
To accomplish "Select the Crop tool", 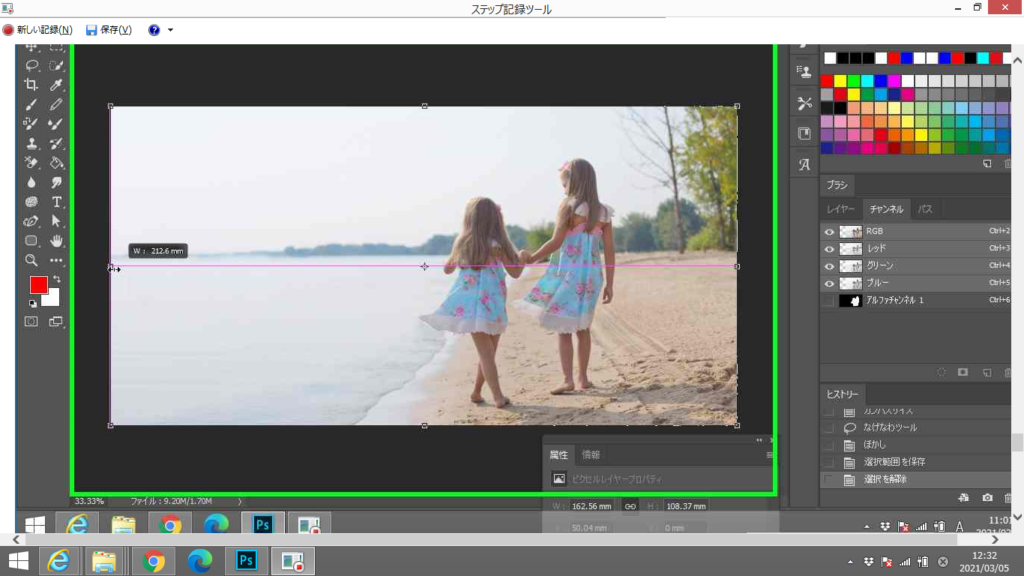I will click(x=31, y=85).
